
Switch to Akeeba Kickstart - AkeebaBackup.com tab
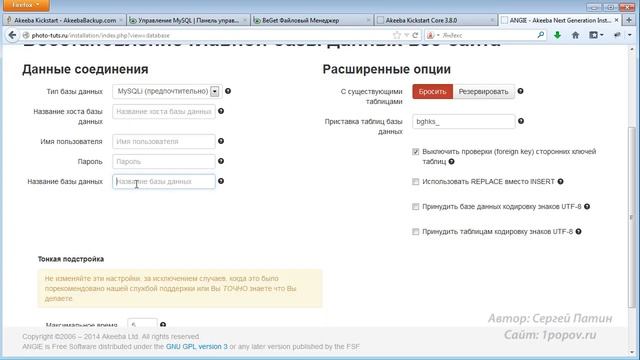pyautogui.click(x=64, y=20)
